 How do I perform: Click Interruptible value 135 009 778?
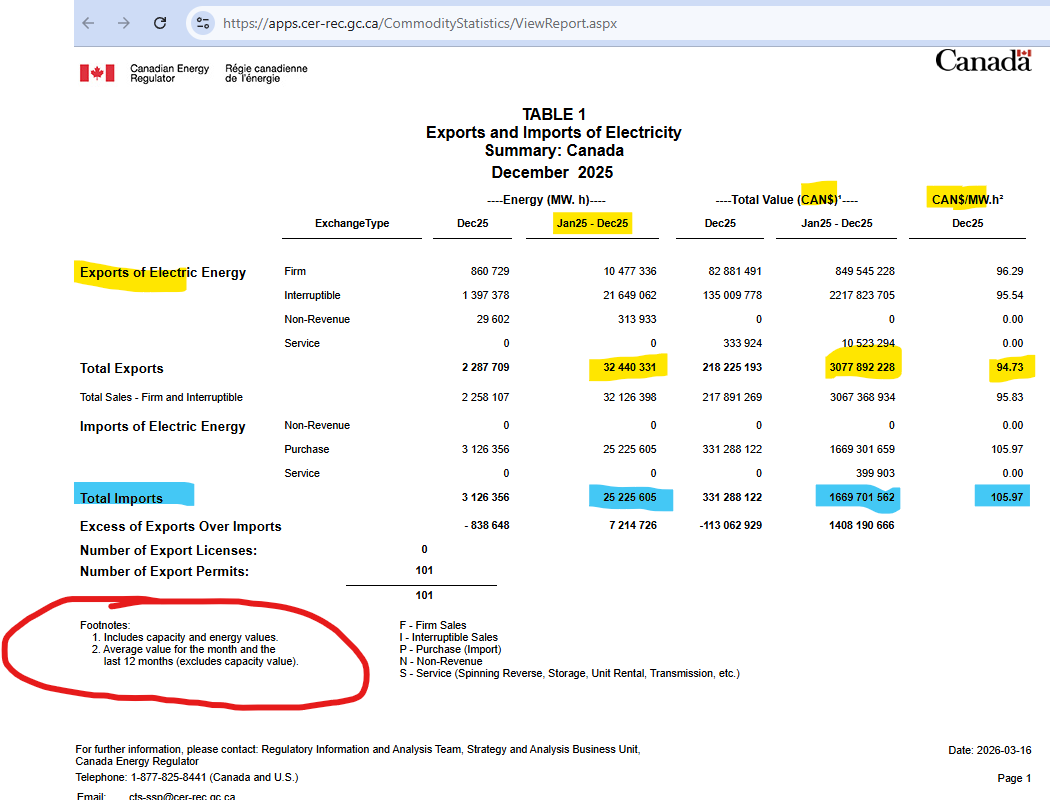click(732, 295)
